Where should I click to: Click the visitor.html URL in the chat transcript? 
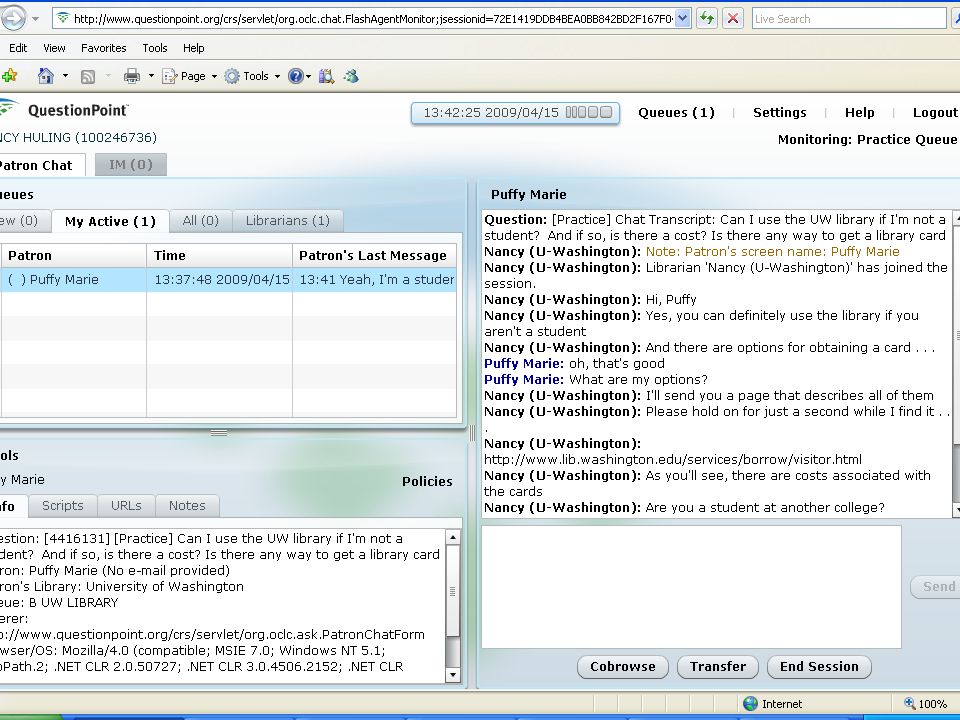pos(673,460)
